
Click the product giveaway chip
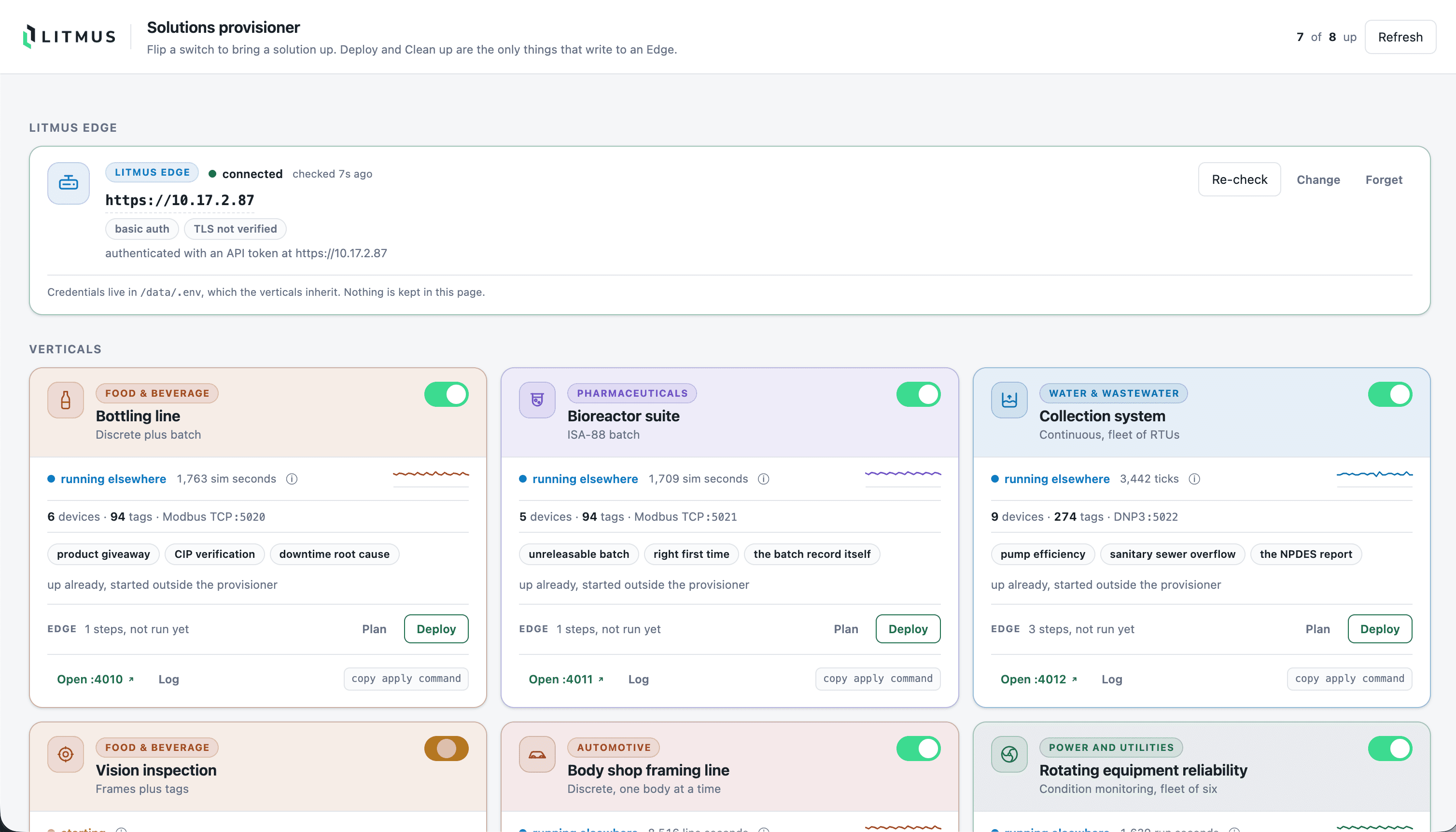103,554
